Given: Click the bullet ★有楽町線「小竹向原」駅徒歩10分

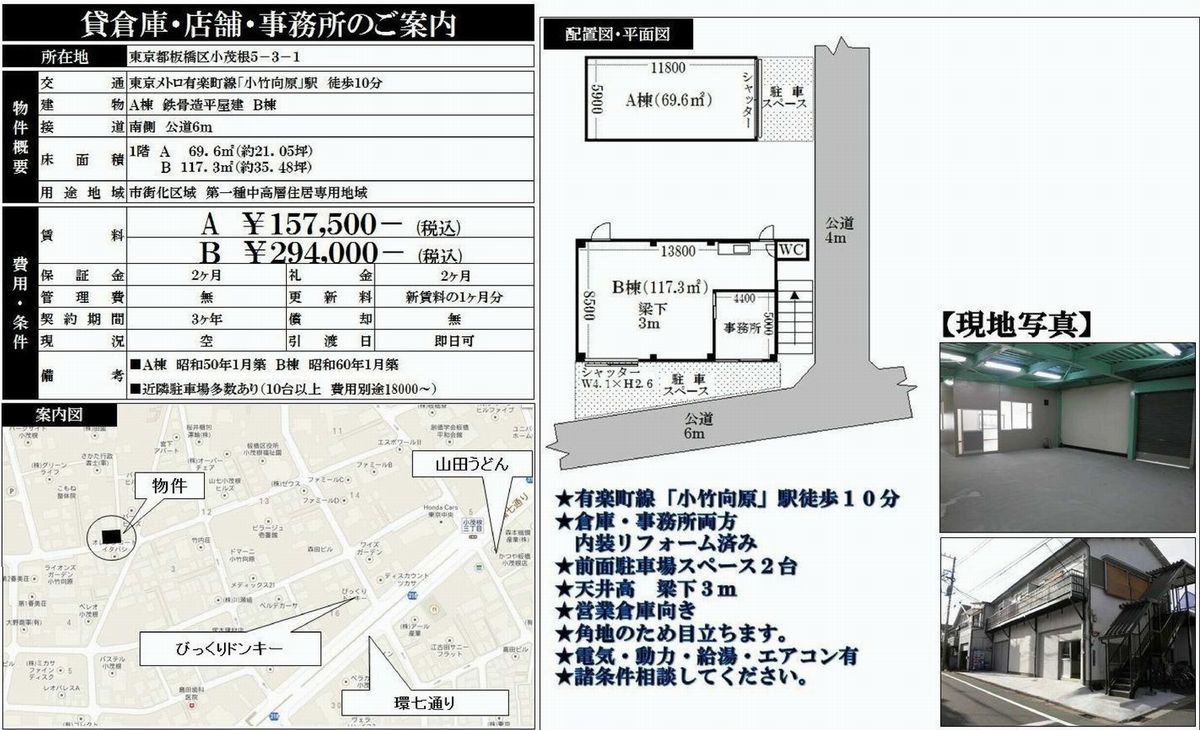Looking at the screenshot, I should [x=727, y=497].
